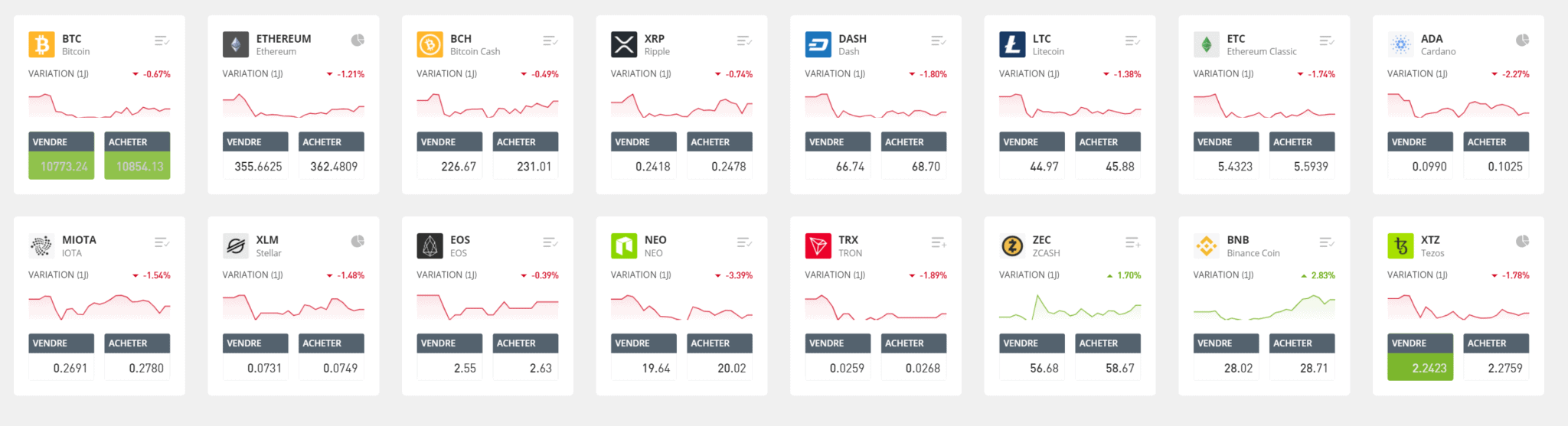Select the NEO logo icon

(624, 246)
